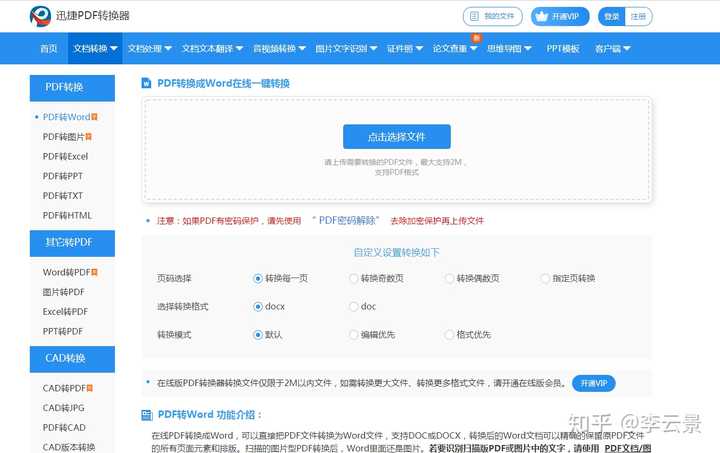
Task: Open Excel转PDF in the sidebar
Action: (65, 312)
